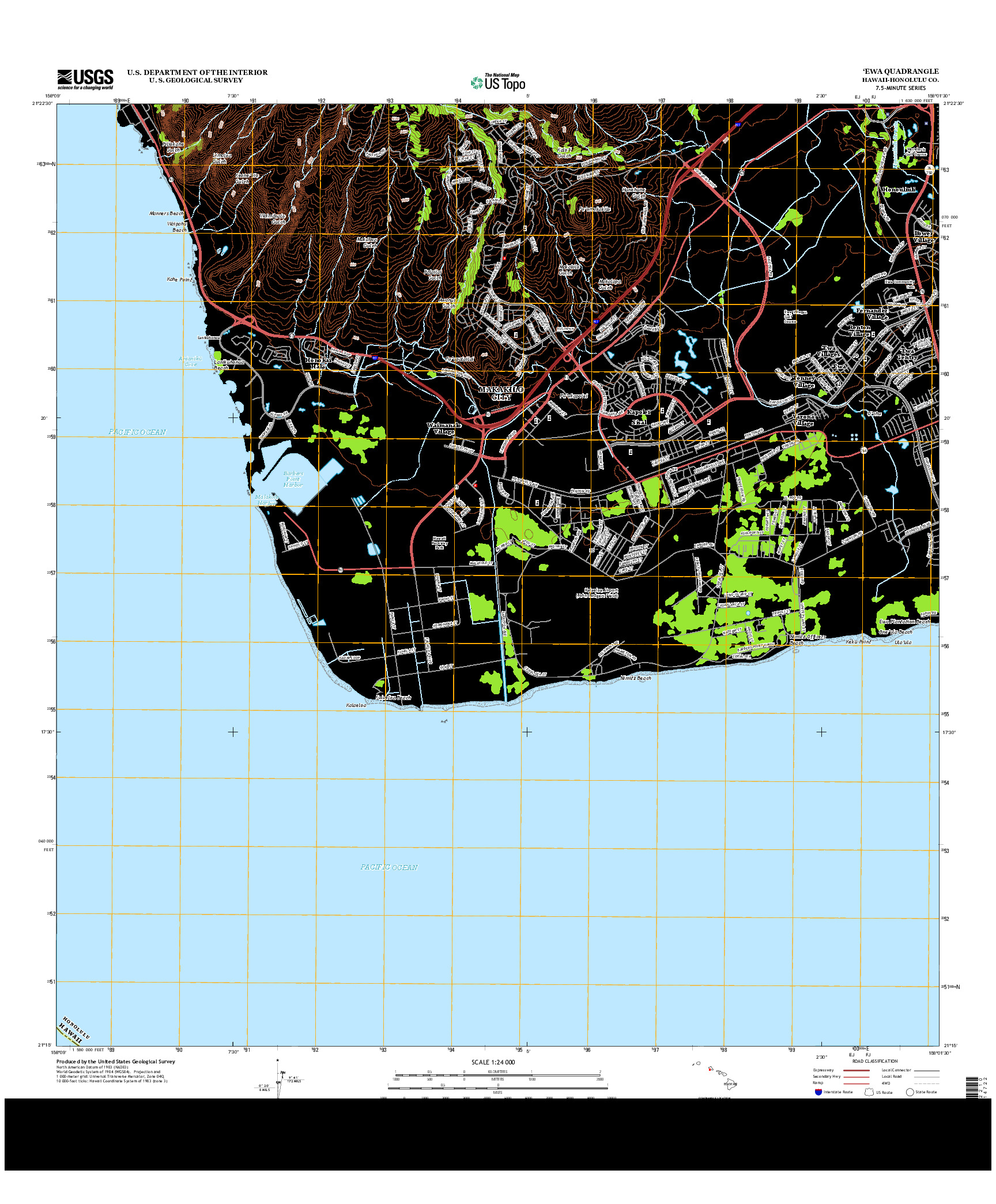This screenshot has height=1204, width=996.
Task: Click the 'HONOLULU HAWAII' corner banner
Action: [74, 1030]
